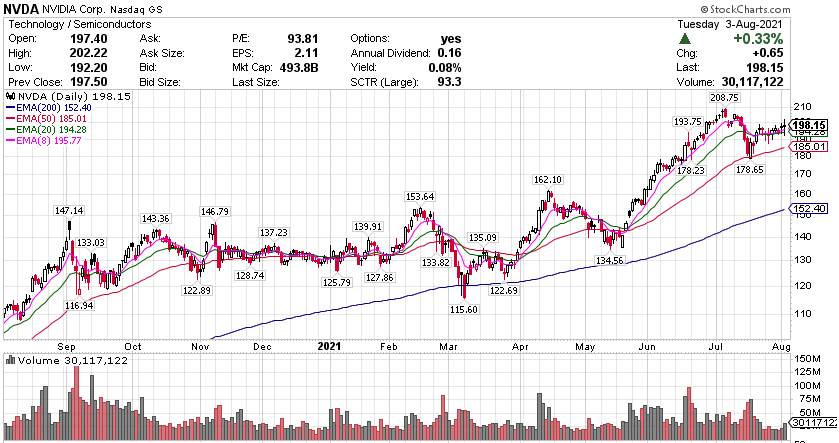Click the 115.60 low price label
The image size is (839, 443).
[x=463, y=309]
